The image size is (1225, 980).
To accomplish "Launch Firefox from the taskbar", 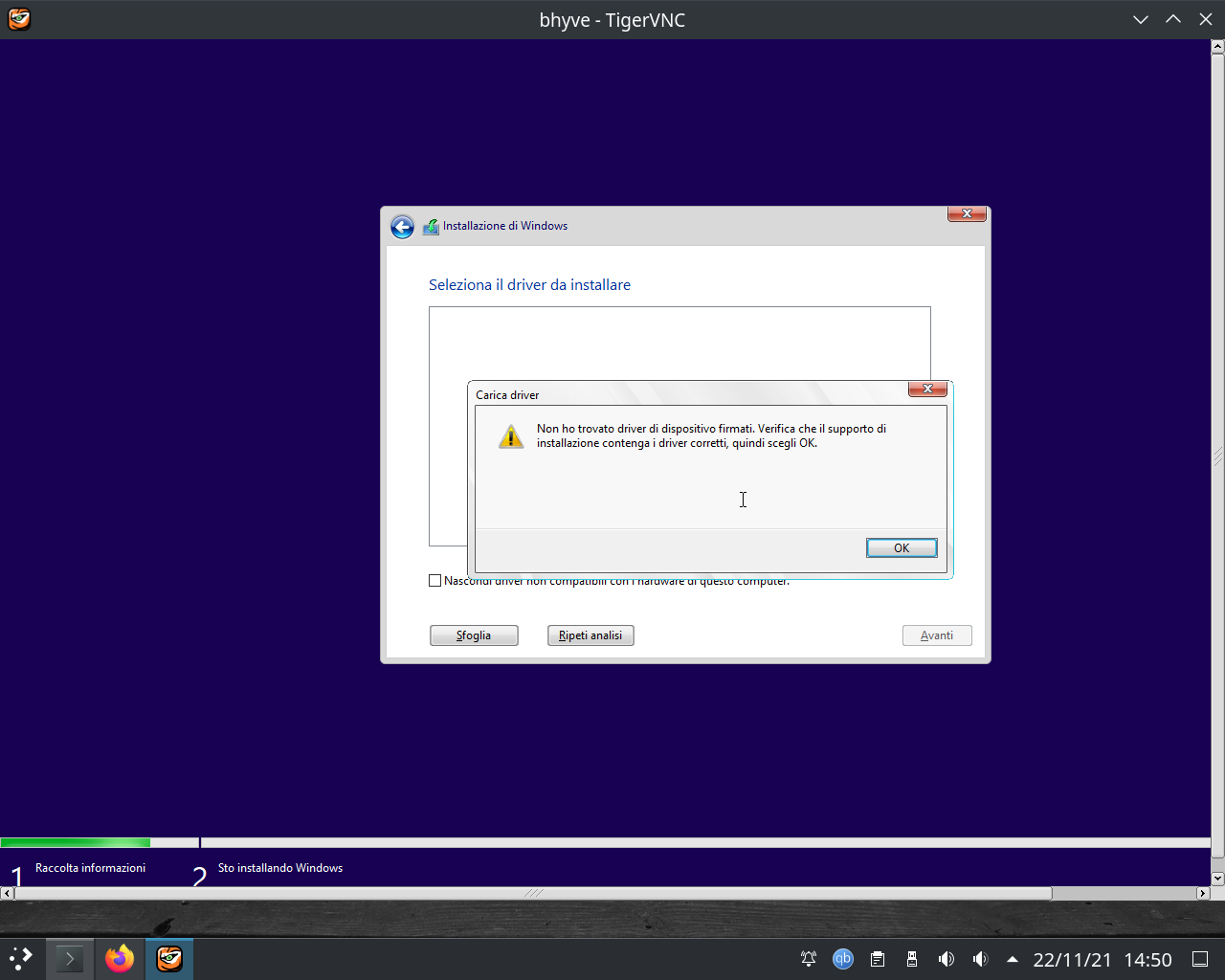I will [x=119, y=959].
